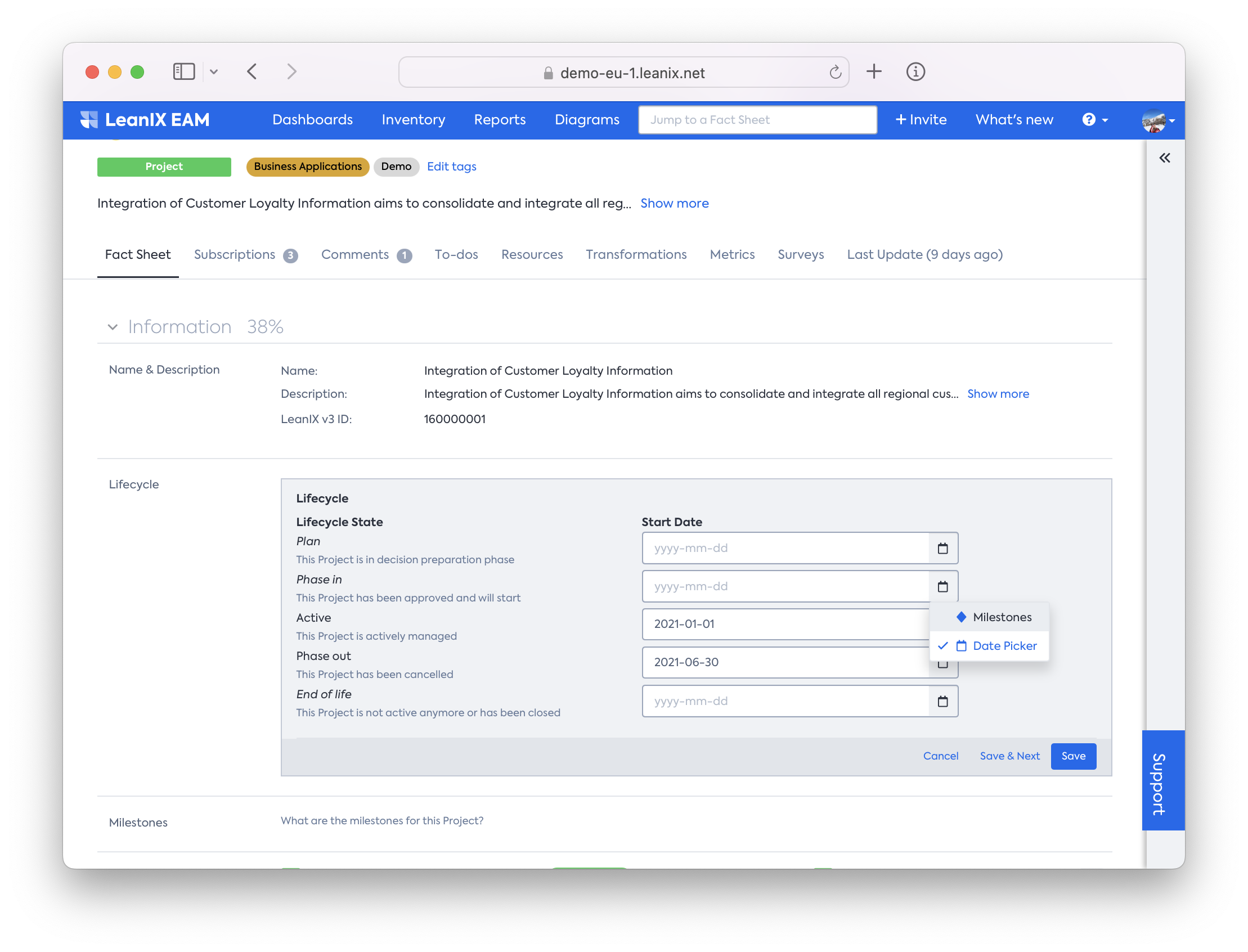Click the LeanIX EAM logo
This screenshot has width=1248, height=952.
[145, 120]
